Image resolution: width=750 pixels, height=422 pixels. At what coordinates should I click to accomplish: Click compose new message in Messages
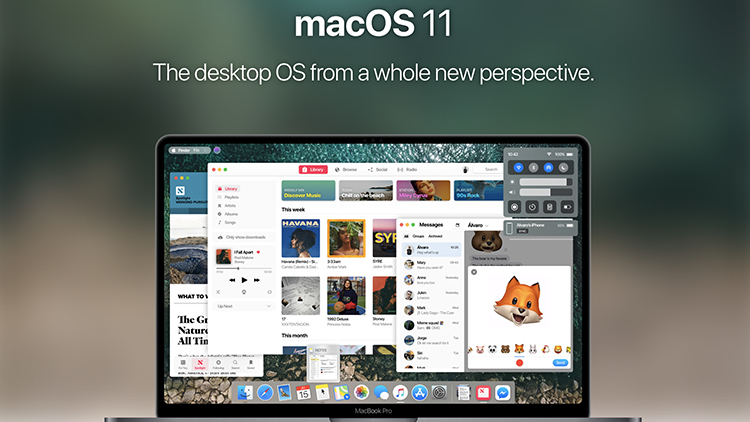457,225
